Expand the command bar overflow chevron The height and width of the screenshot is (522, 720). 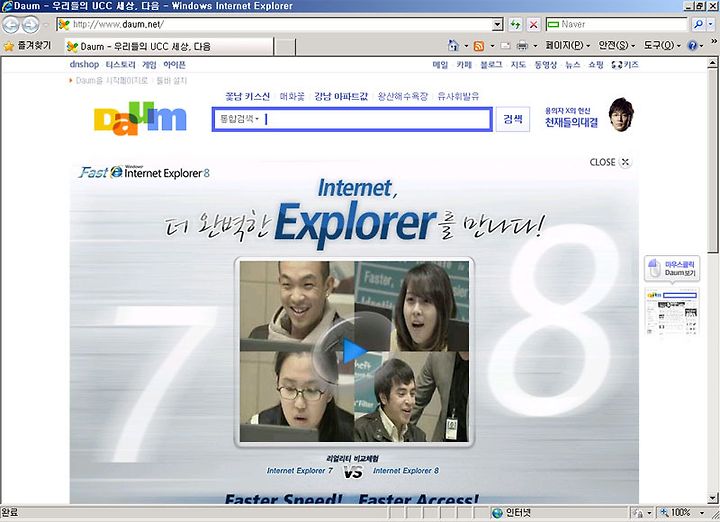(714, 42)
